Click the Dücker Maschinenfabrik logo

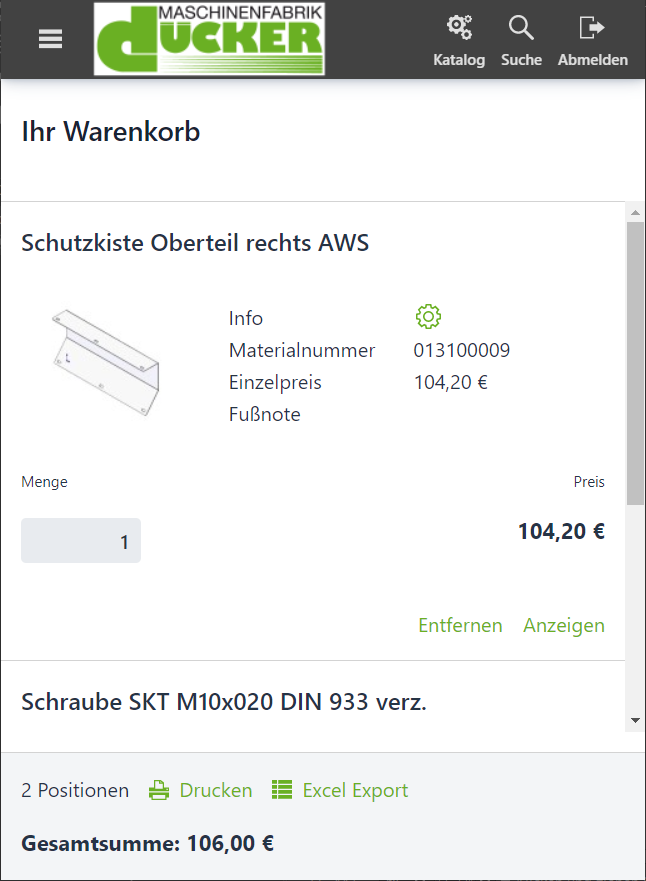coord(211,39)
